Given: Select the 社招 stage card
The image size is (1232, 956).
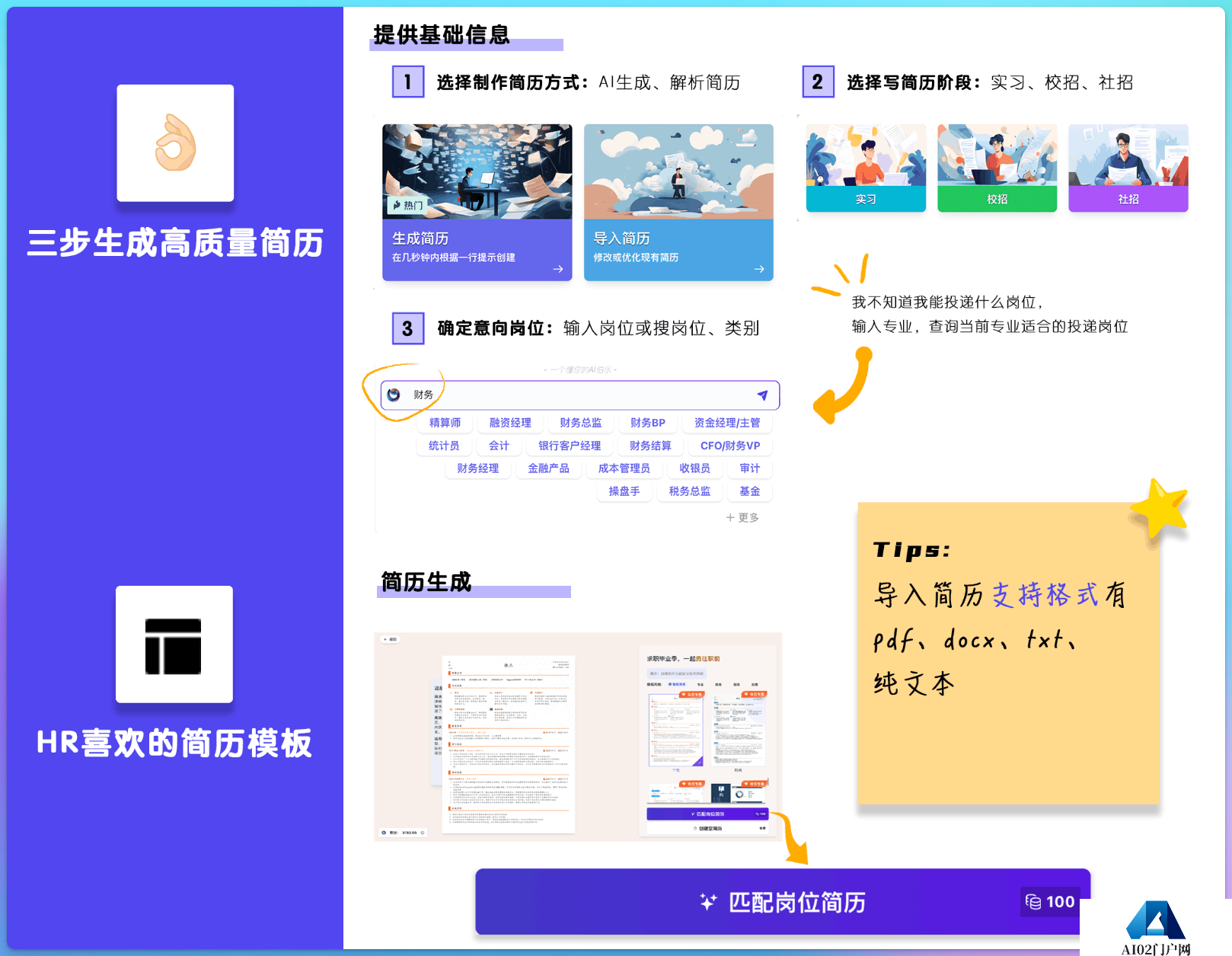Looking at the screenshot, I should click(x=1128, y=168).
